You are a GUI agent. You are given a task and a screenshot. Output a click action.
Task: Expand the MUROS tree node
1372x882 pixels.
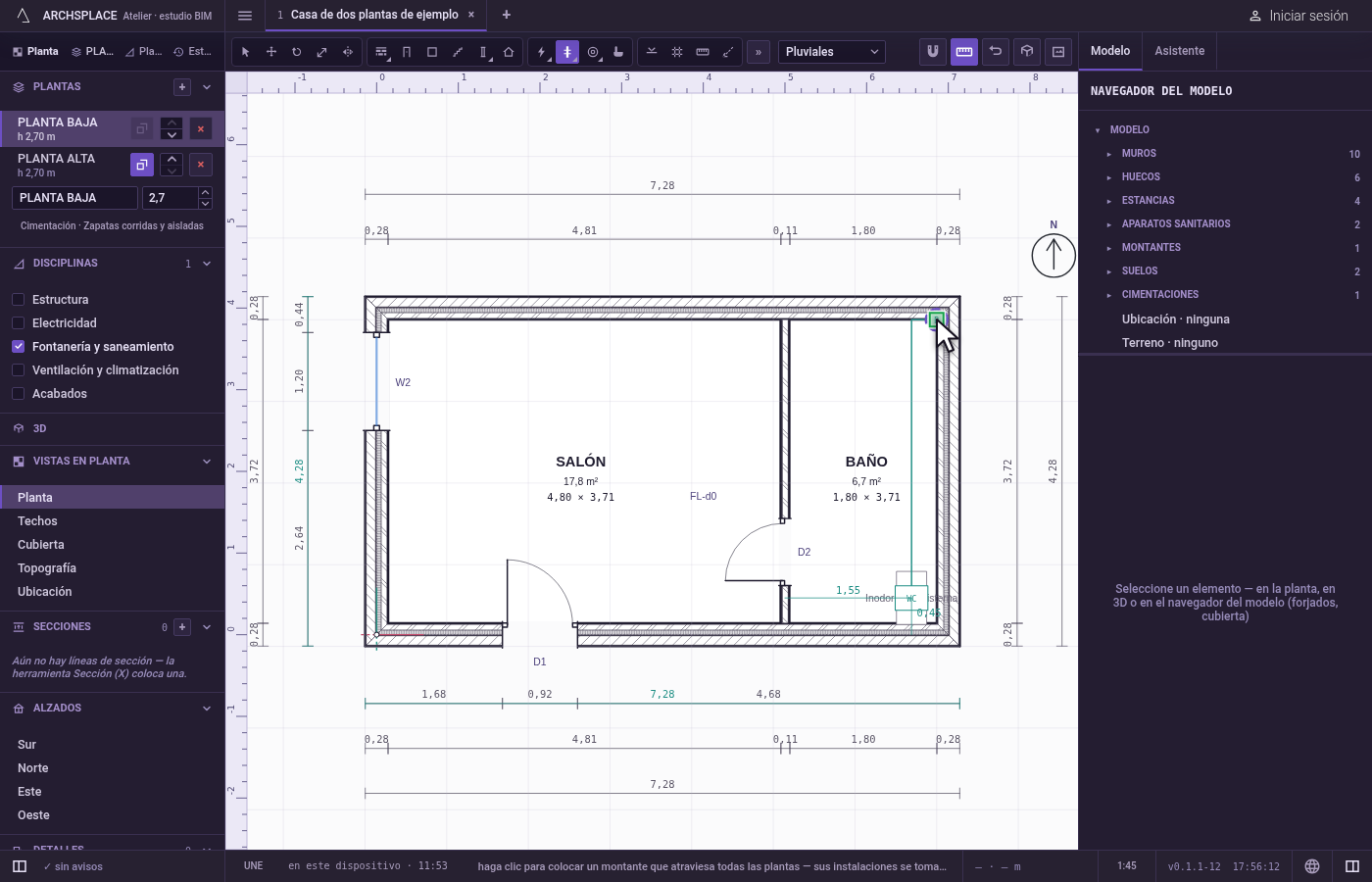tap(1109, 154)
